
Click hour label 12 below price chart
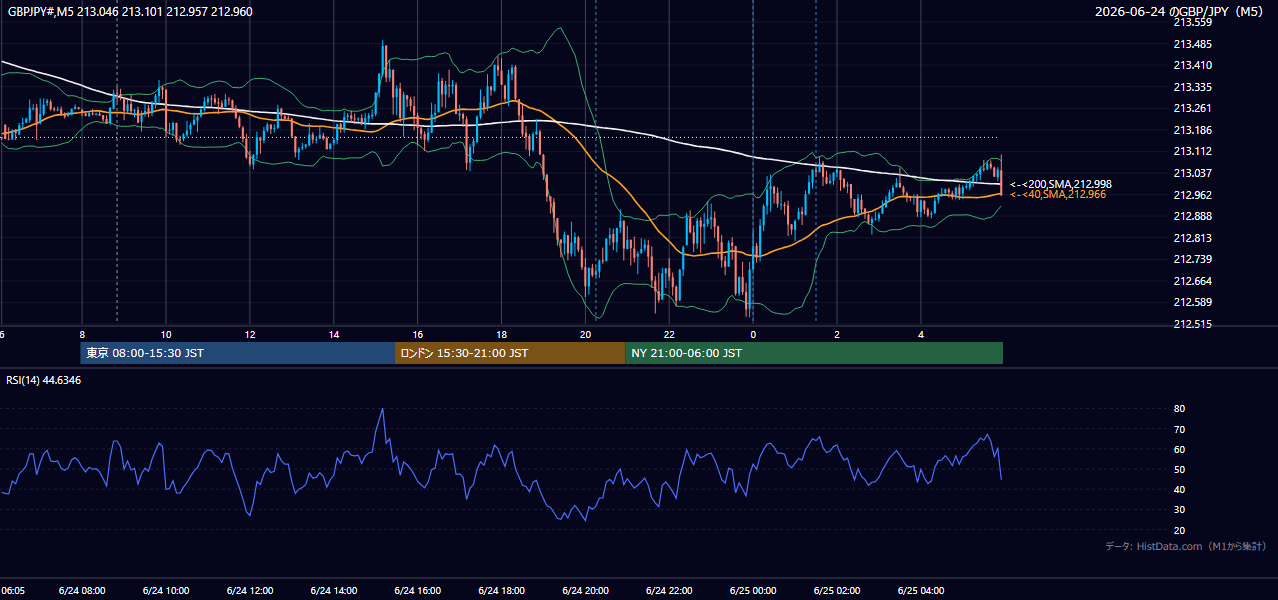click(x=250, y=335)
